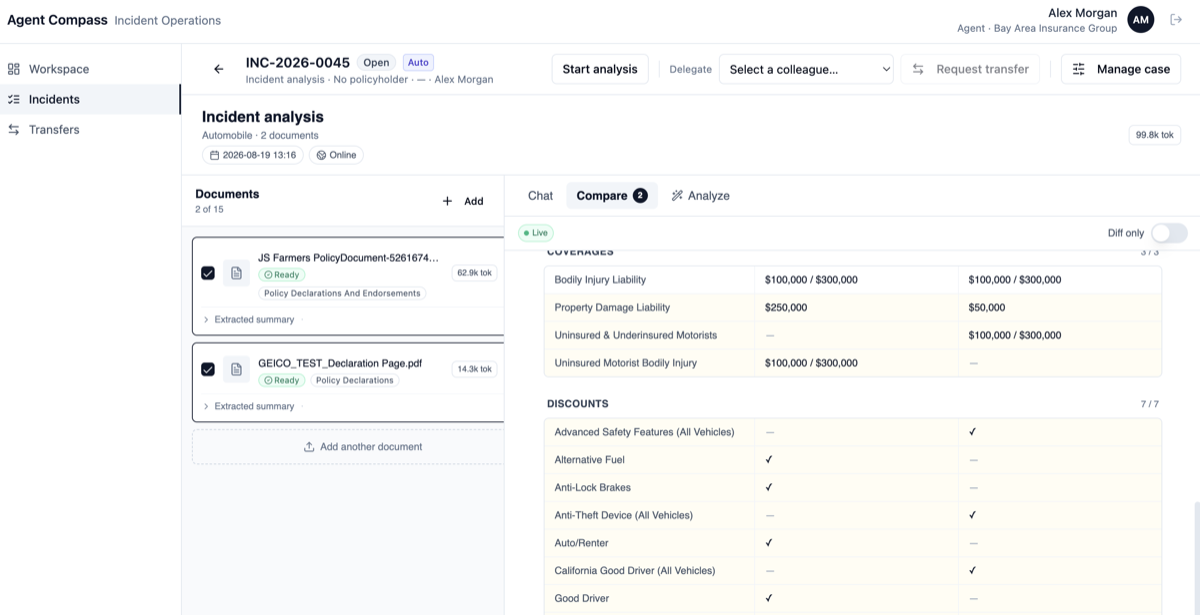Screen dimensions: 1200x615
Task: Click the Anti-Lock Brakes checkmark
Action: coord(769,488)
